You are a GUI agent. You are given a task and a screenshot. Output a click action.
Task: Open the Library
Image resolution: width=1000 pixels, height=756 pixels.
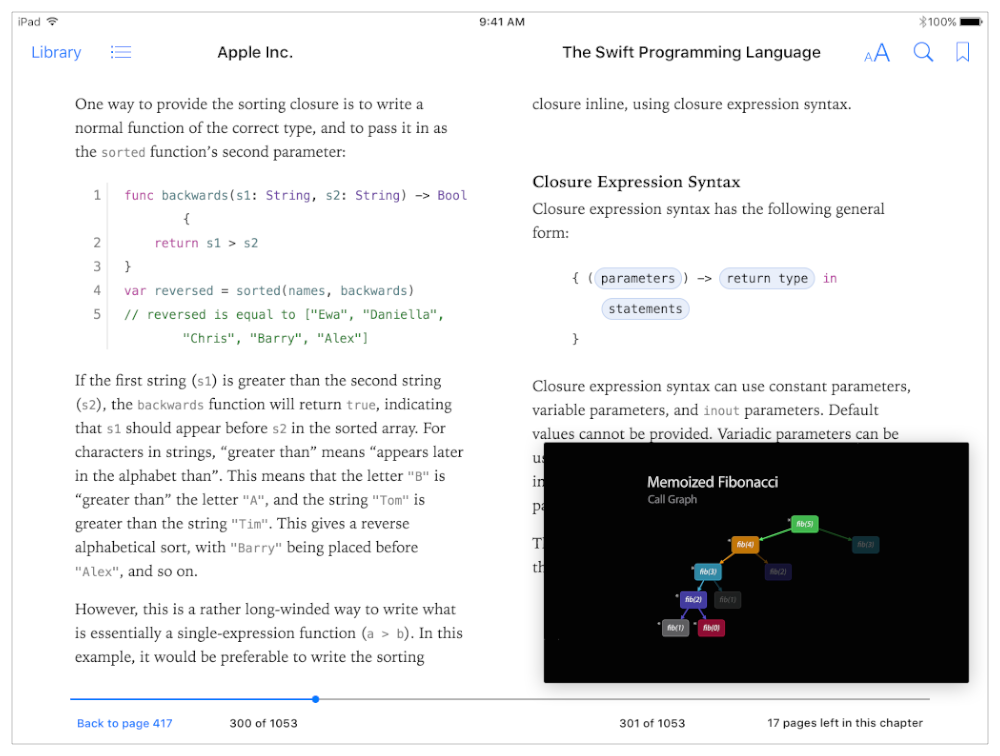[x=55, y=52]
